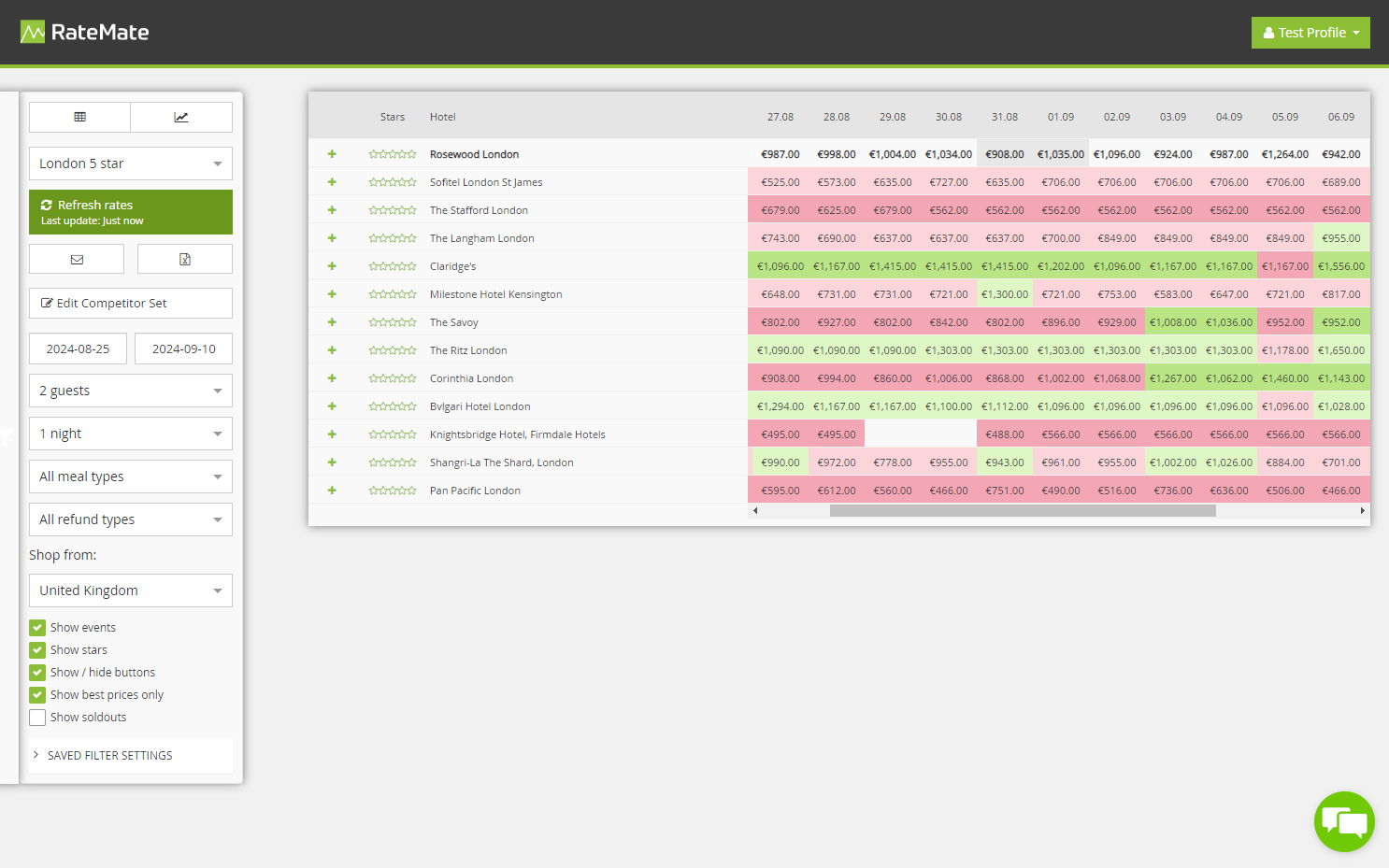Expand The Savoy row plus icon
The image size is (1389, 868).
tap(332, 322)
